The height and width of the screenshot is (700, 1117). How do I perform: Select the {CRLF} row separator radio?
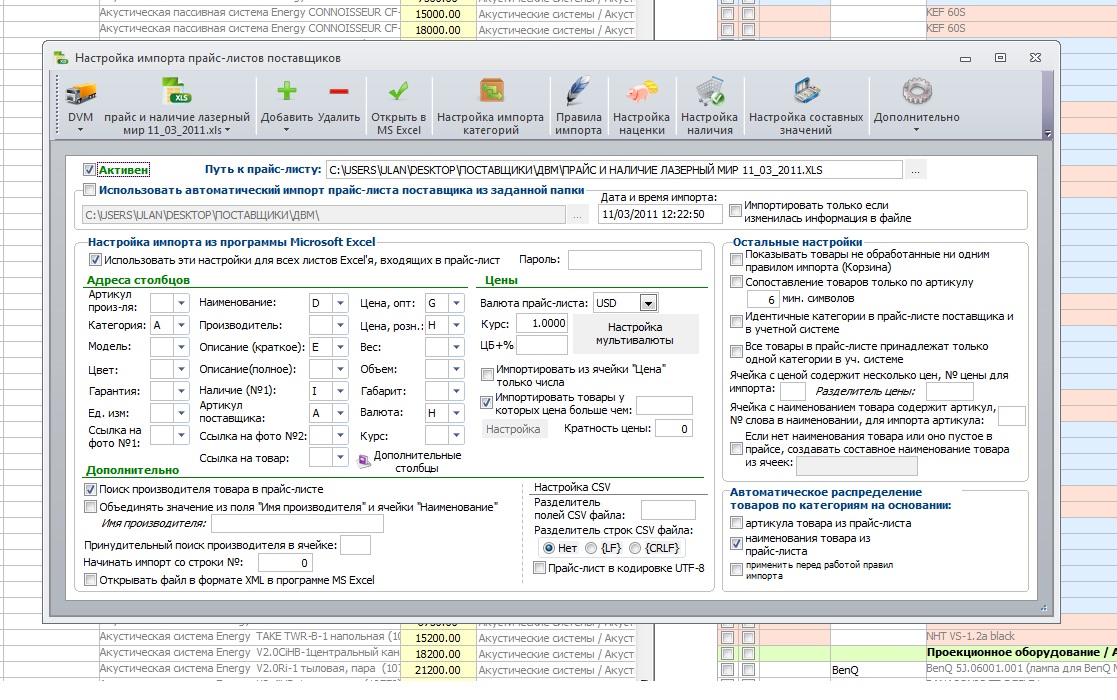[635, 548]
